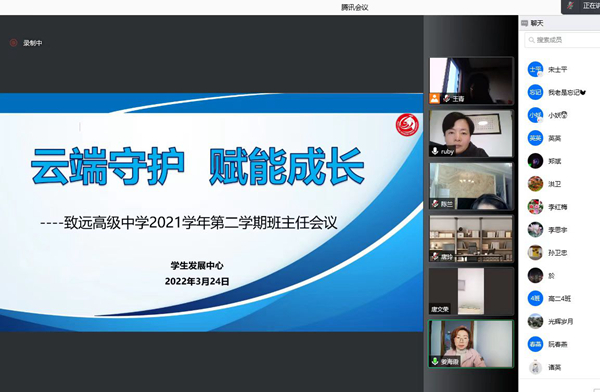Viewport: 600px width, 392px height.
Task: Click the speaking status pill at top right
Action: tap(581, 7)
